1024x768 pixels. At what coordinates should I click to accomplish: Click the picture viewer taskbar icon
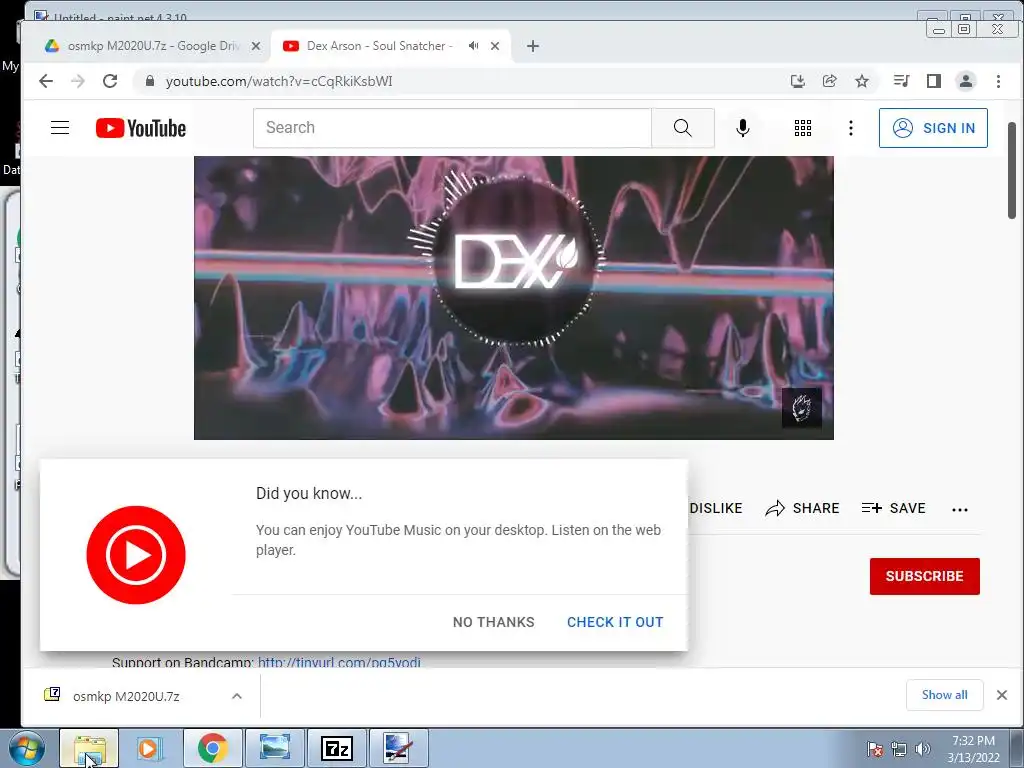[x=275, y=748]
